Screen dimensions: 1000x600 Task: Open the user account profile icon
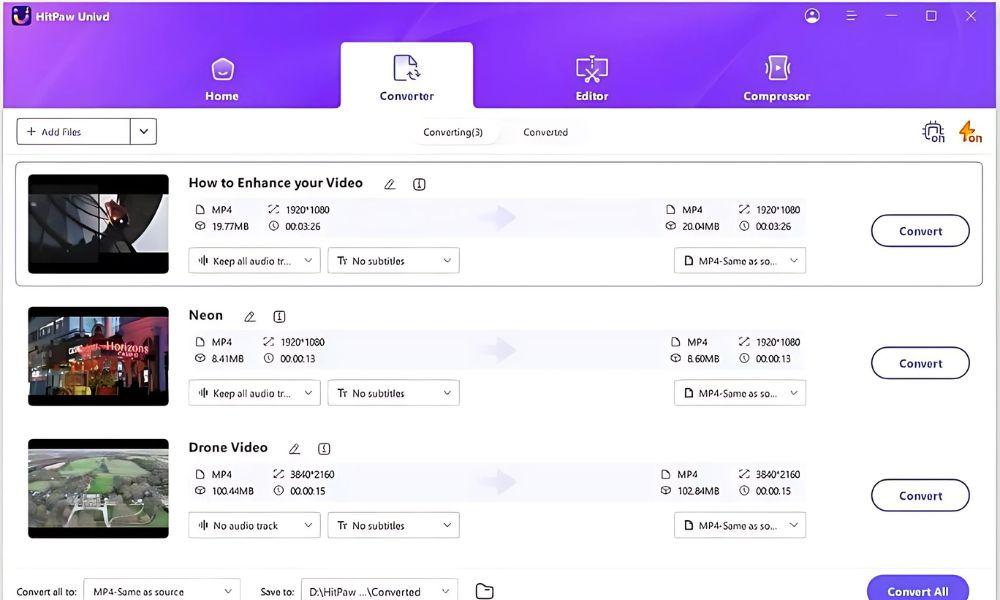[812, 16]
